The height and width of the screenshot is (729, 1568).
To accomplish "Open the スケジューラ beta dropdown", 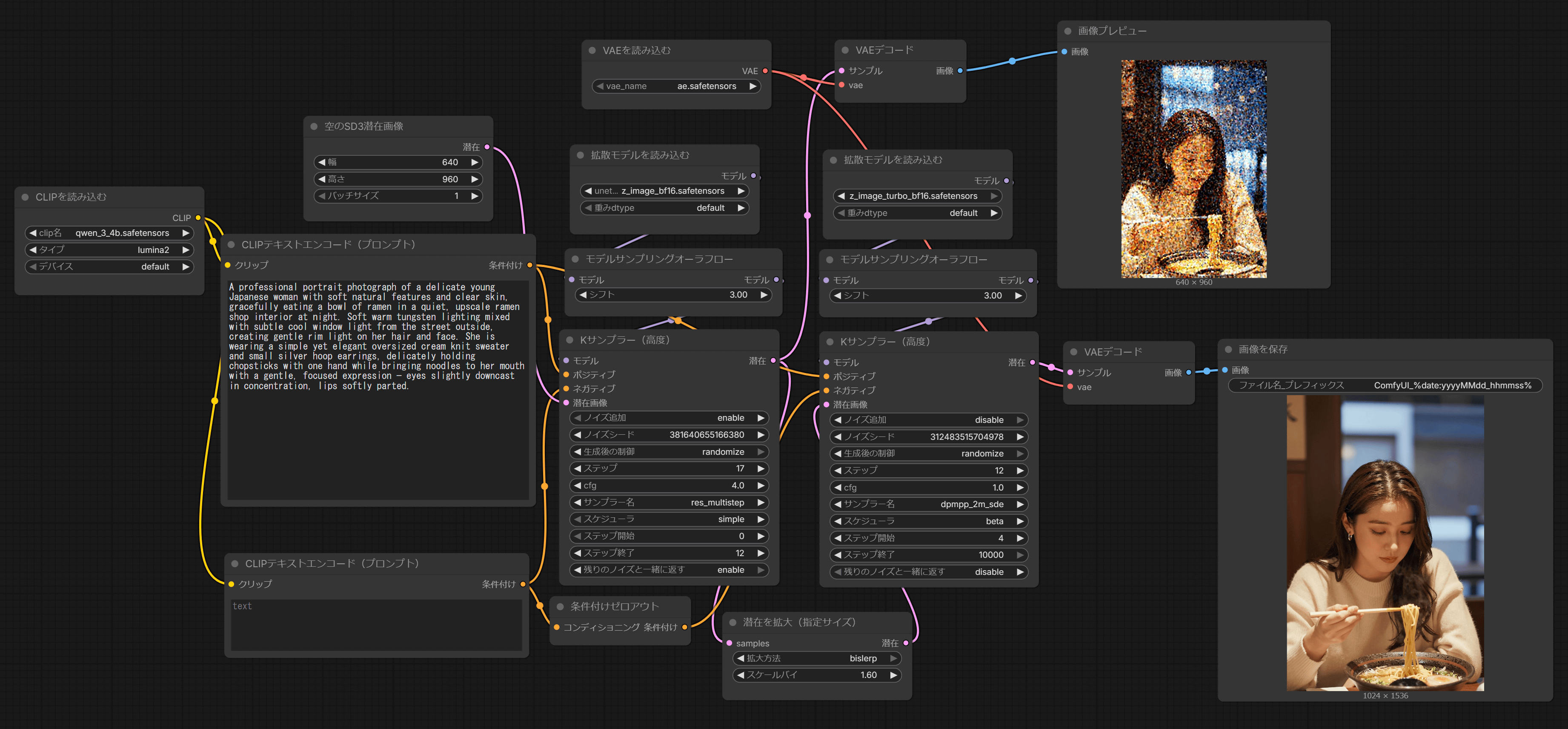I will tap(928, 521).
